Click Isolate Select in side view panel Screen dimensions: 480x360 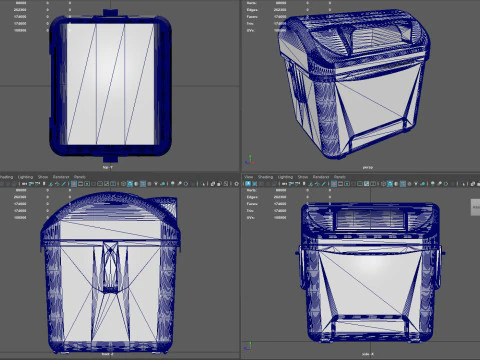(463, 184)
